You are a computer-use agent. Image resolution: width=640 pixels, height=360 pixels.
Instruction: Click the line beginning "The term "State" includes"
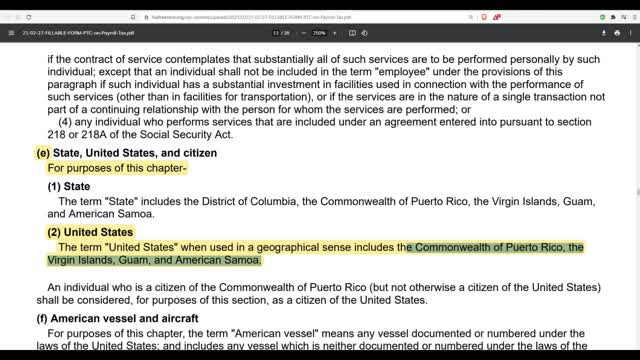point(327,201)
